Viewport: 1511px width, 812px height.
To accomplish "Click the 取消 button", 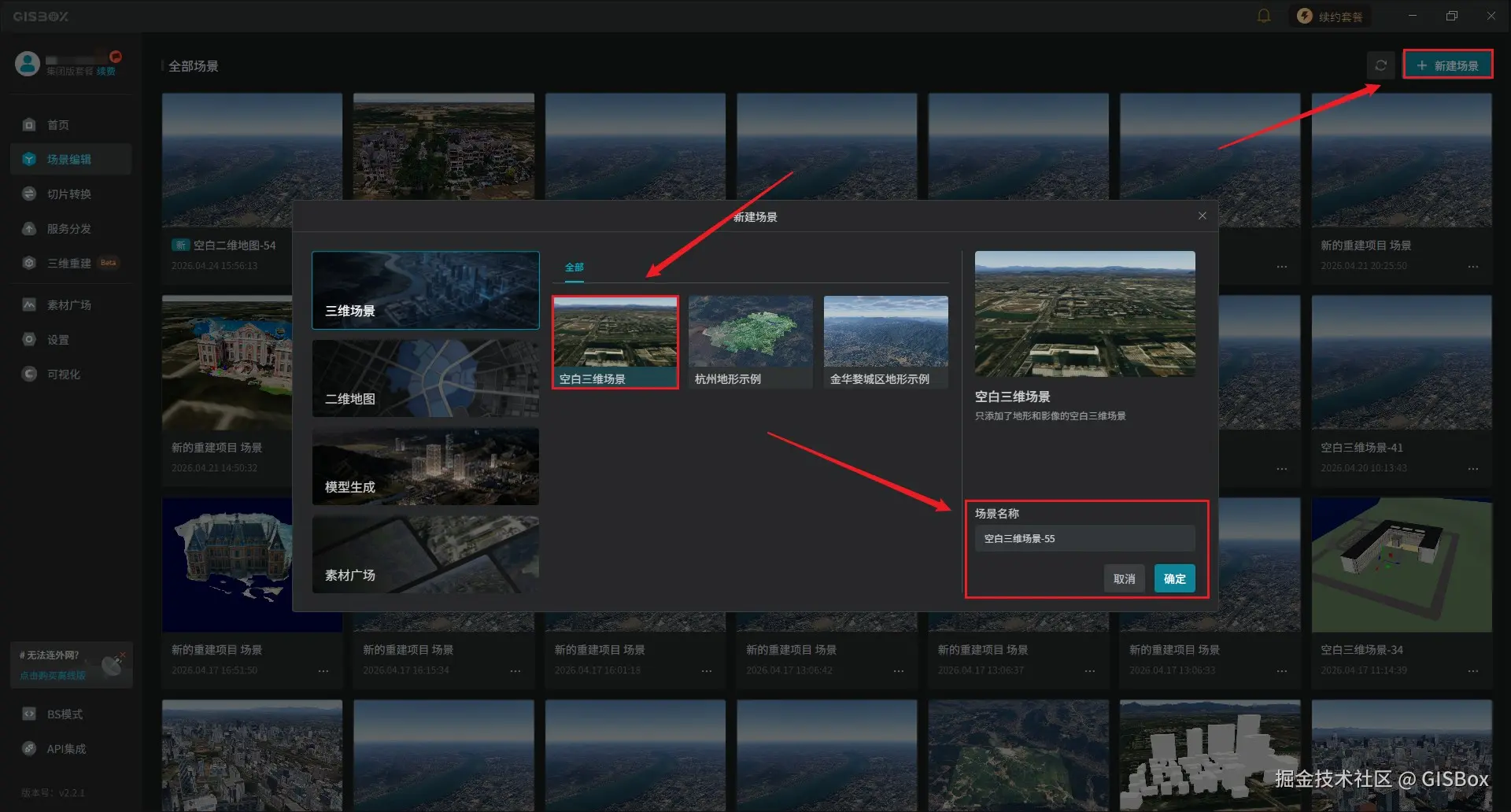I will (1124, 579).
